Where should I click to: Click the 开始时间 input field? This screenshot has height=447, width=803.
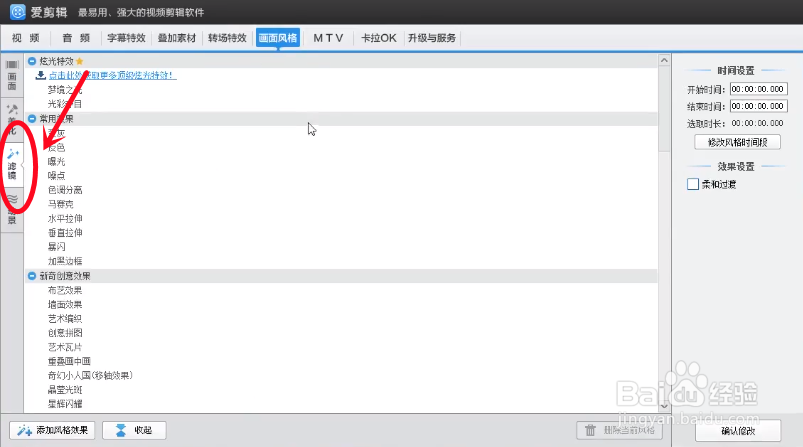point(758,89)
